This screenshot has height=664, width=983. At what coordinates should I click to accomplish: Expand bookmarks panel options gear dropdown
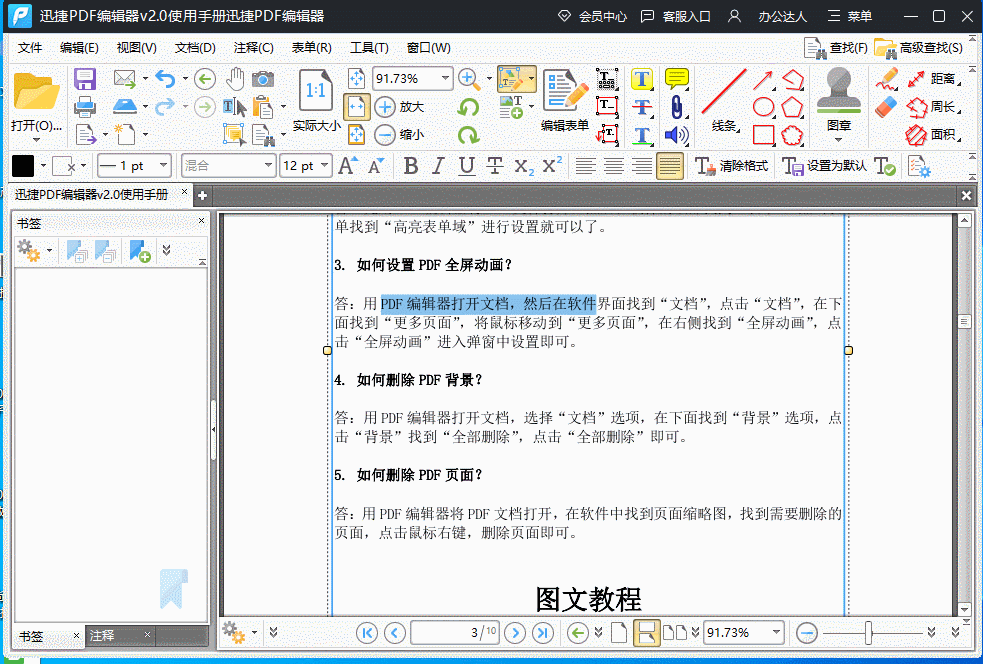point(49,251)
